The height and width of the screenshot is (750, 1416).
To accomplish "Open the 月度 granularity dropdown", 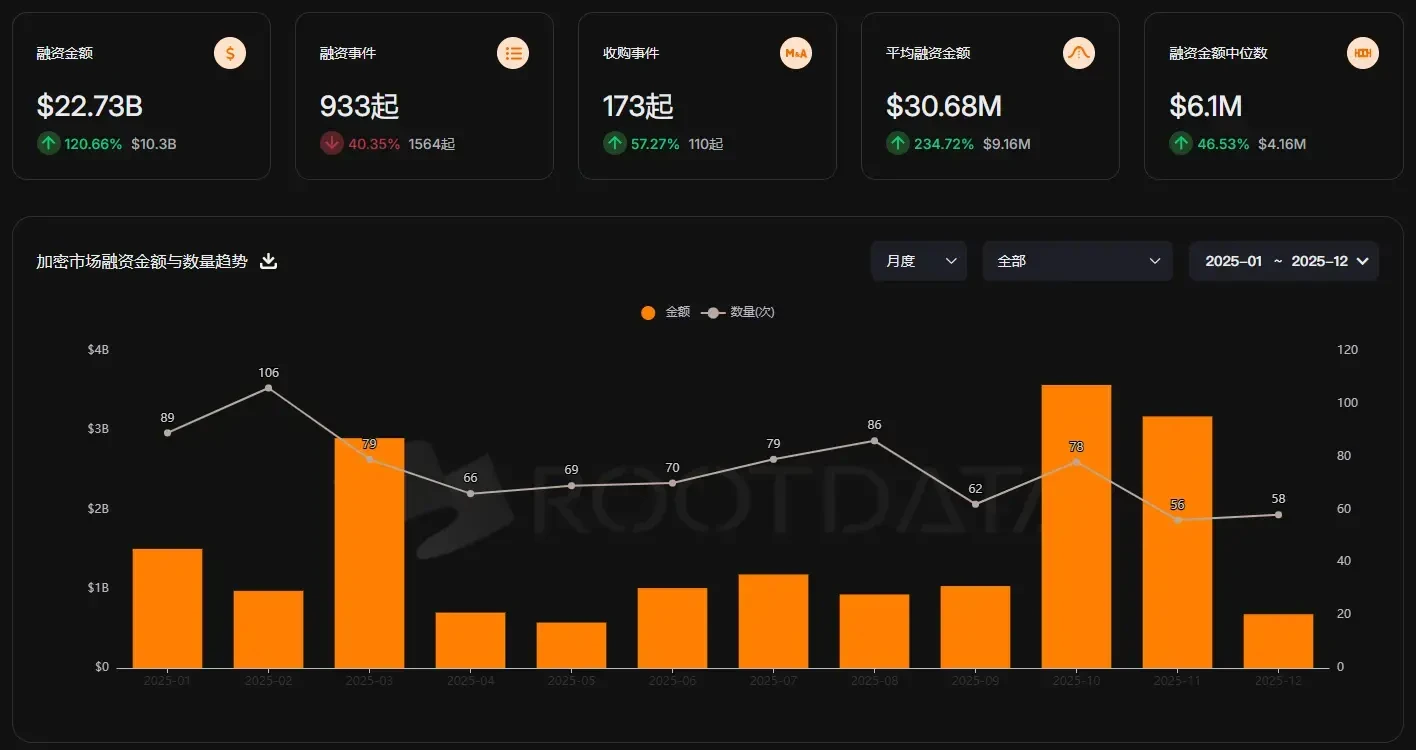I will tap(917, 260).
